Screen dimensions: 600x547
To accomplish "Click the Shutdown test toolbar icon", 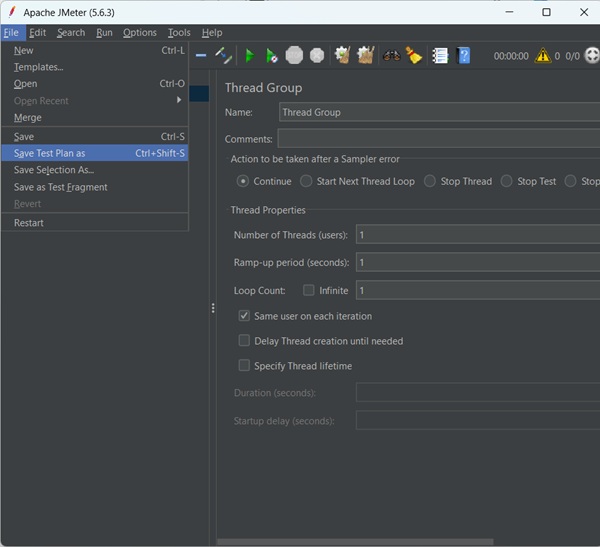I will (317, 56).
